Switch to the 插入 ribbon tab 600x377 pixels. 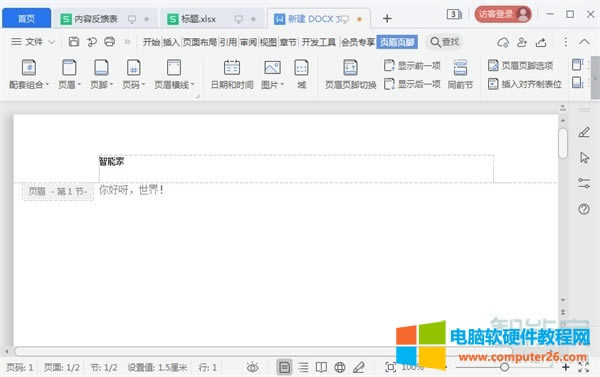click(171, 42)
